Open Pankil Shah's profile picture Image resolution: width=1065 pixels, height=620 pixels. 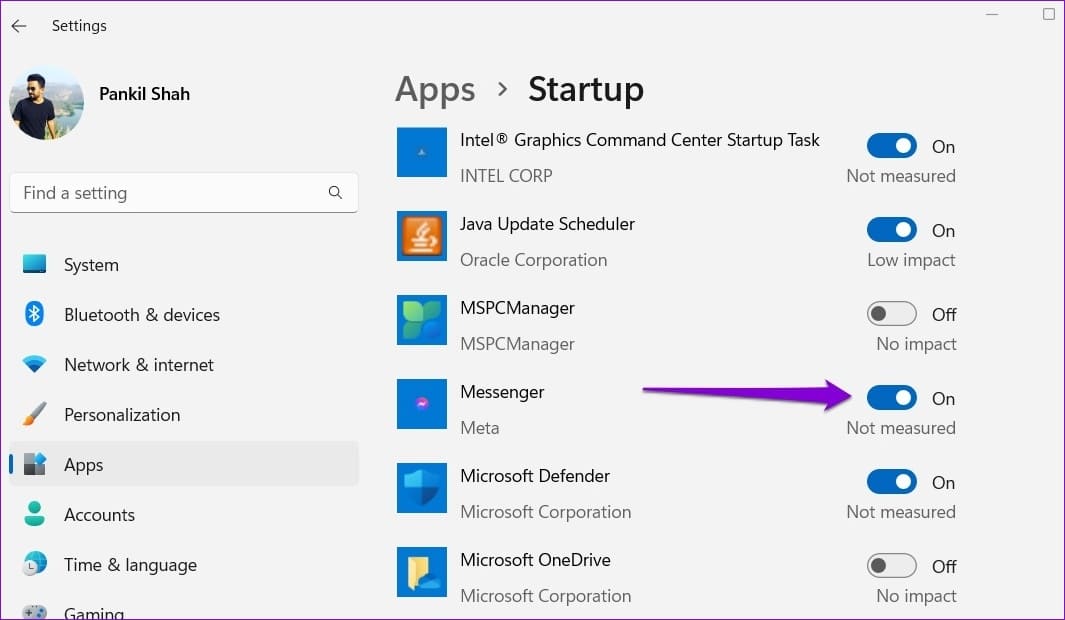tap(47, 103)
